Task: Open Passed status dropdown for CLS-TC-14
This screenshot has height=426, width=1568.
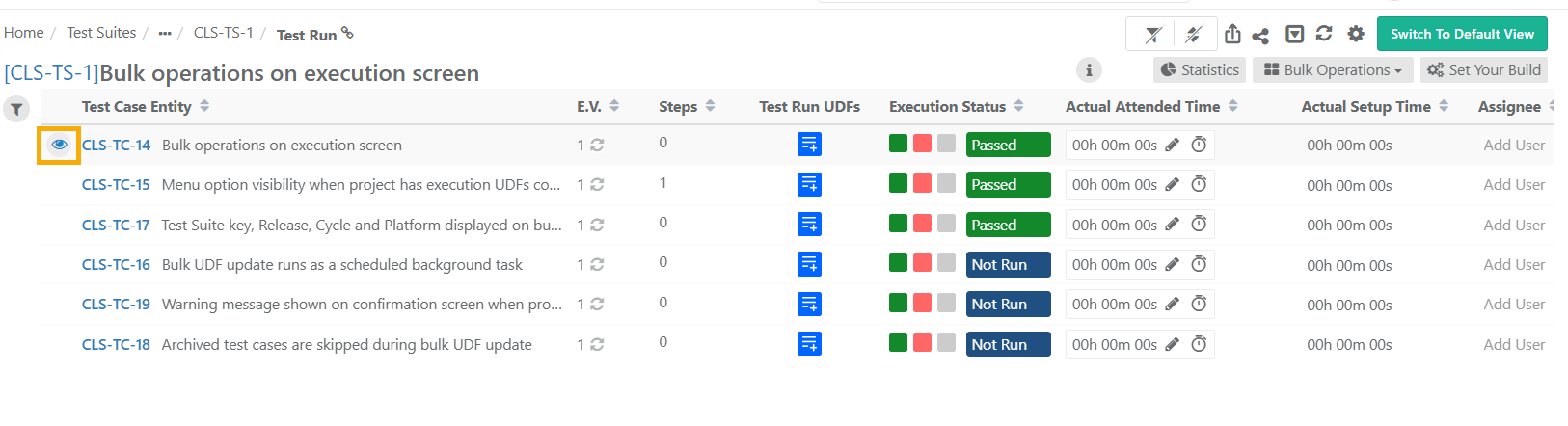Action: pyautogui.click(x=1009, y=145)
